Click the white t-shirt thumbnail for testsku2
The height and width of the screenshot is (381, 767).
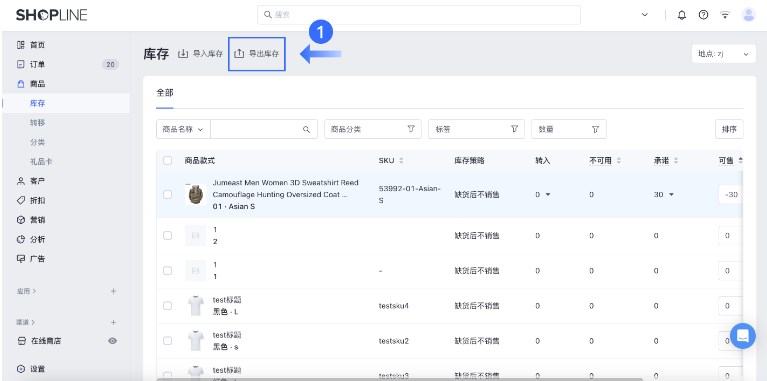point(195,341)
